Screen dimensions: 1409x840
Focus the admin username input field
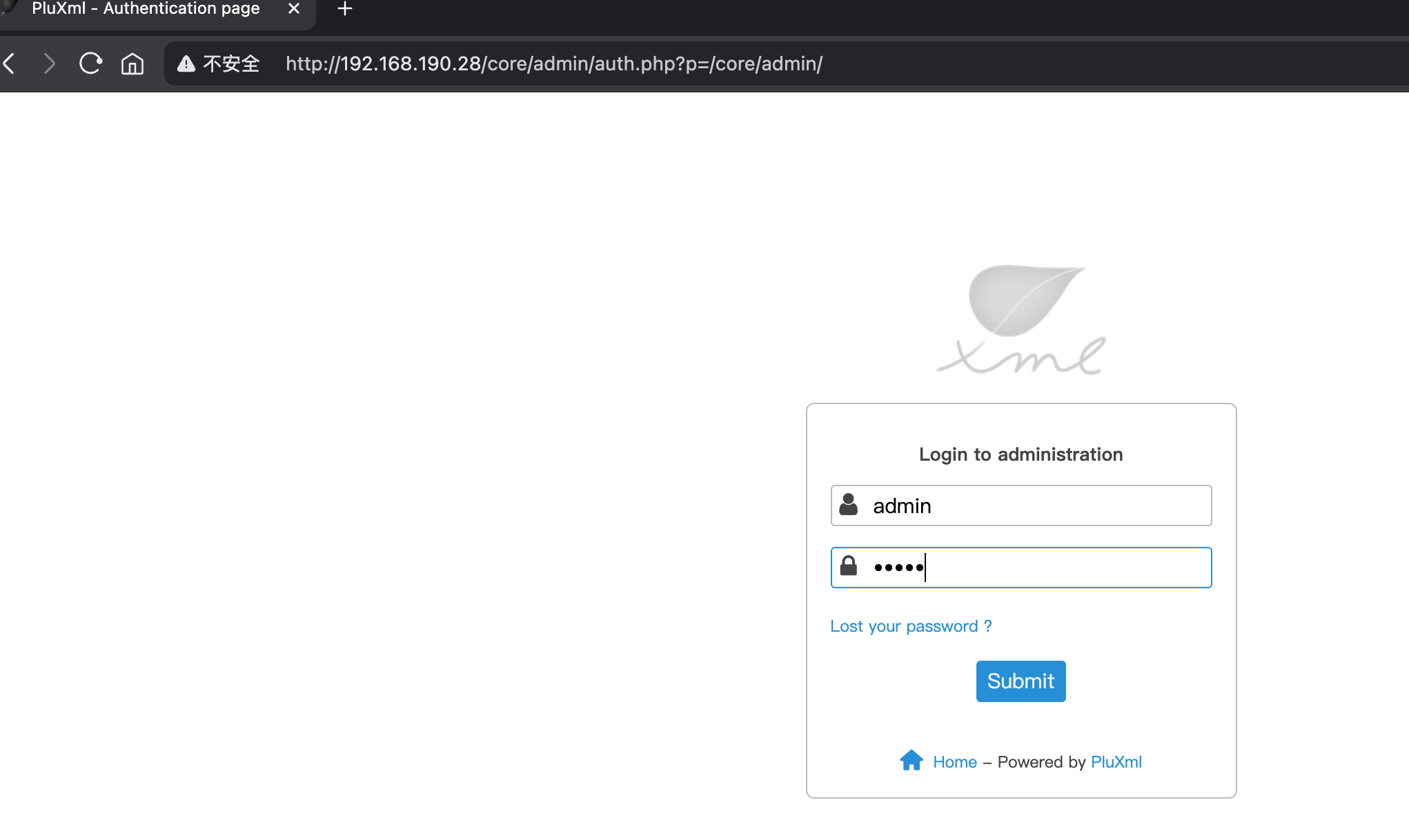point(1035,506)
